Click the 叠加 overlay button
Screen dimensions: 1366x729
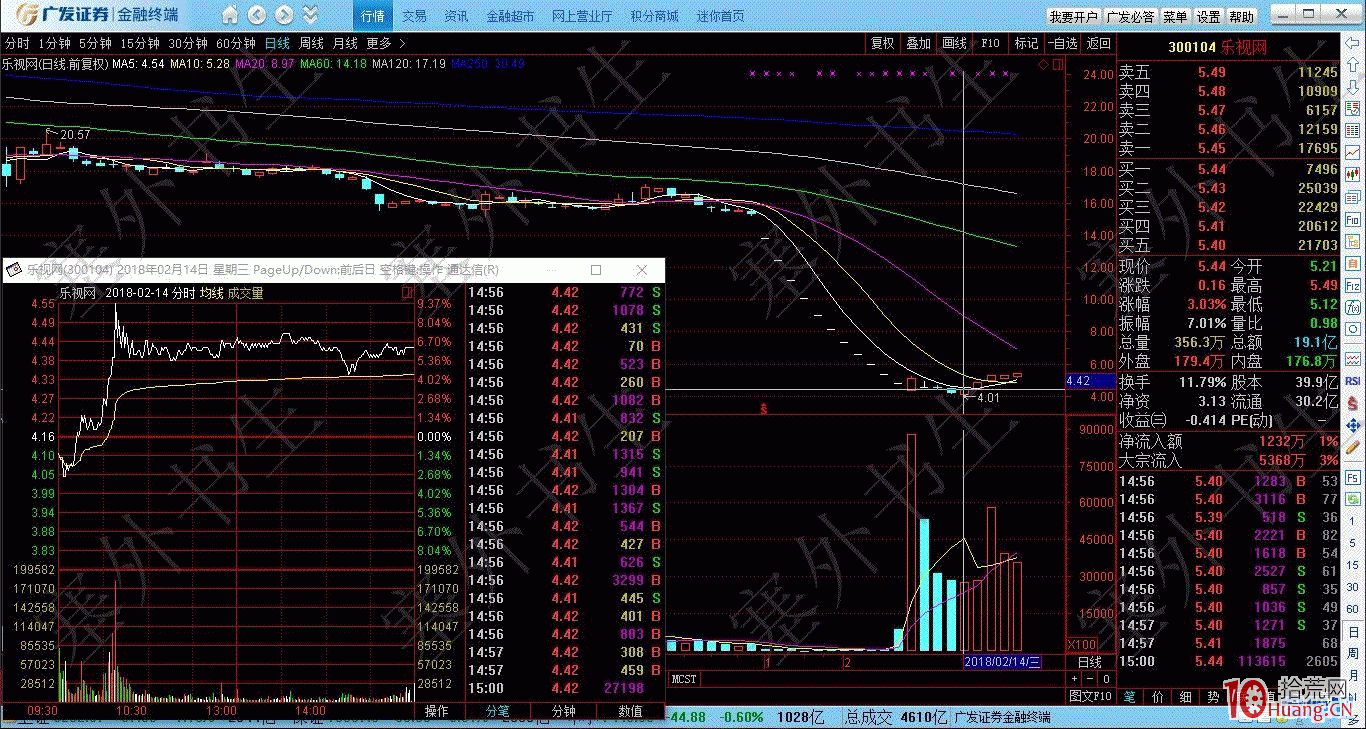tap(918, 44)
